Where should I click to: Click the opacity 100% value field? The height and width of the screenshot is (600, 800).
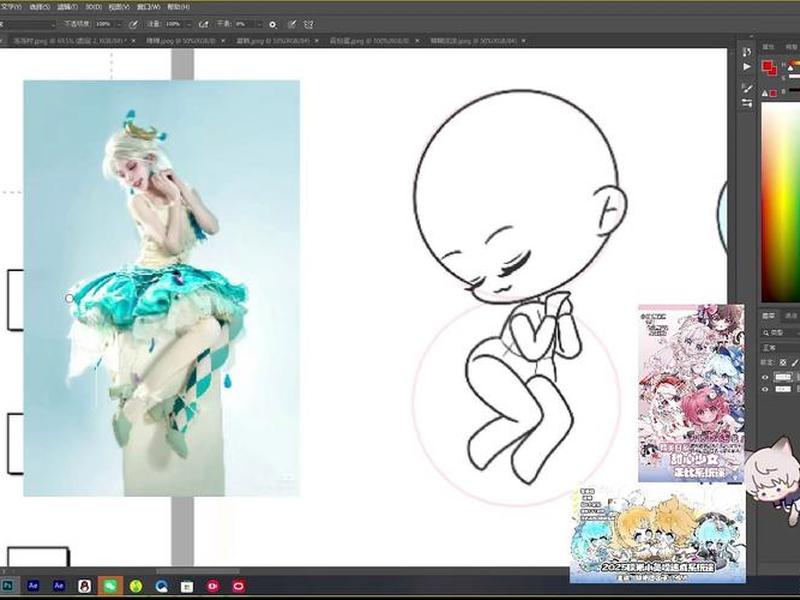(x=104, y=24)
